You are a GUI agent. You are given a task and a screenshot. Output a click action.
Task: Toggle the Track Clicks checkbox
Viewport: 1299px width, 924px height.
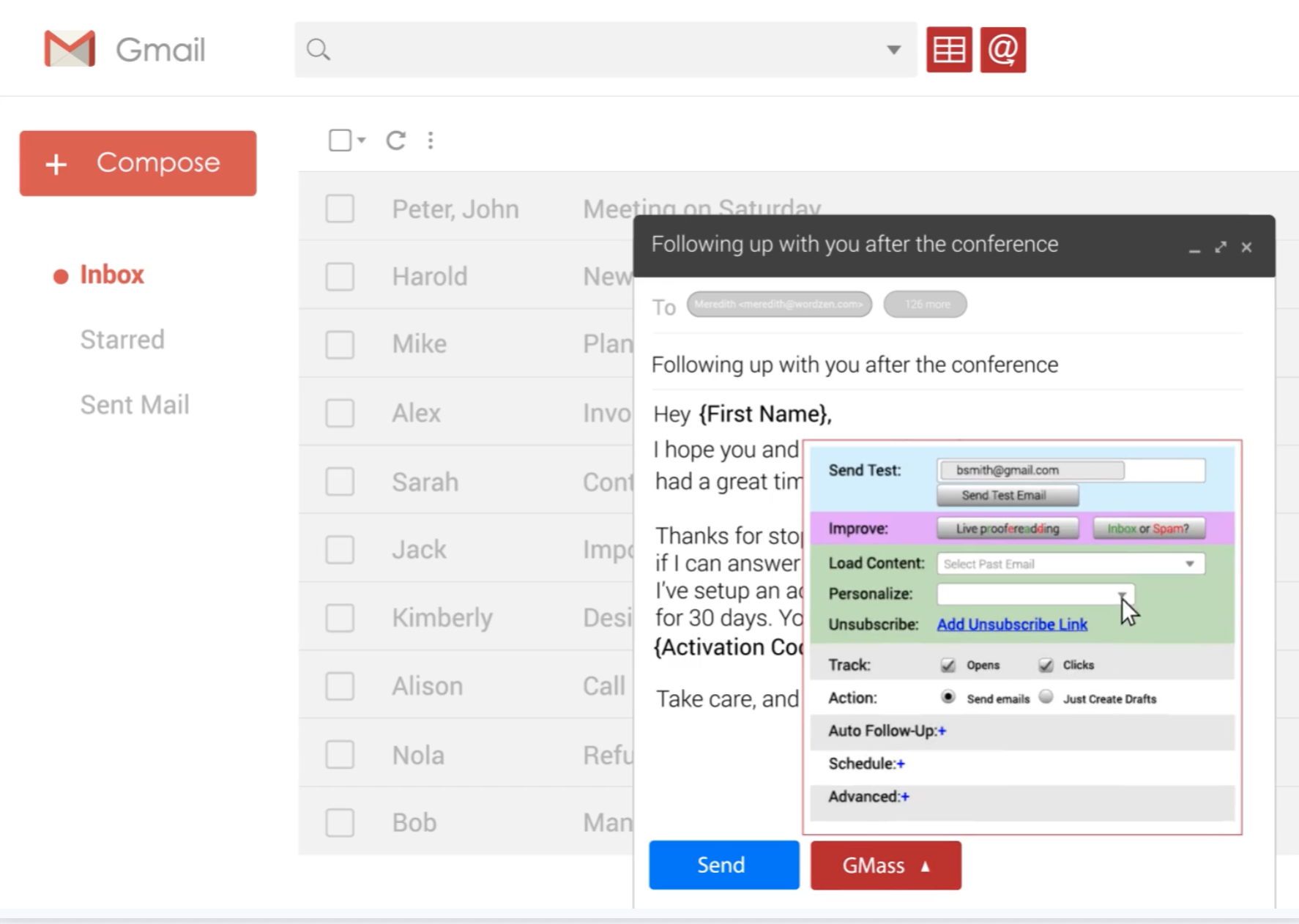tap(1046, 665)
